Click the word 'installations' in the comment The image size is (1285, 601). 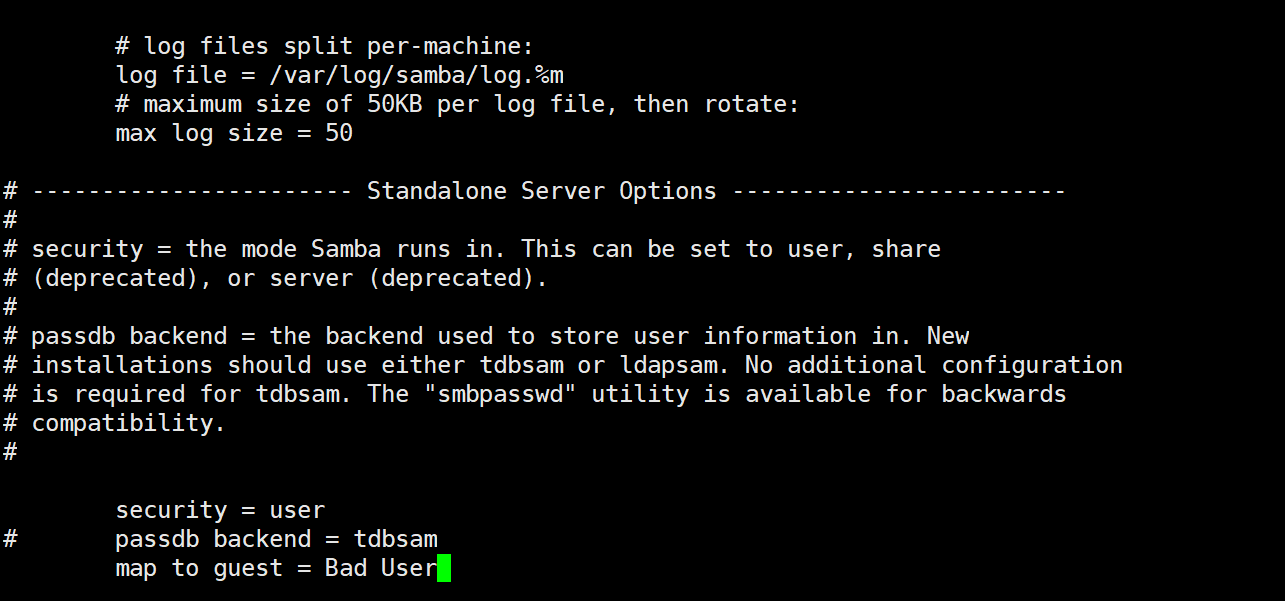coord(122,365)
